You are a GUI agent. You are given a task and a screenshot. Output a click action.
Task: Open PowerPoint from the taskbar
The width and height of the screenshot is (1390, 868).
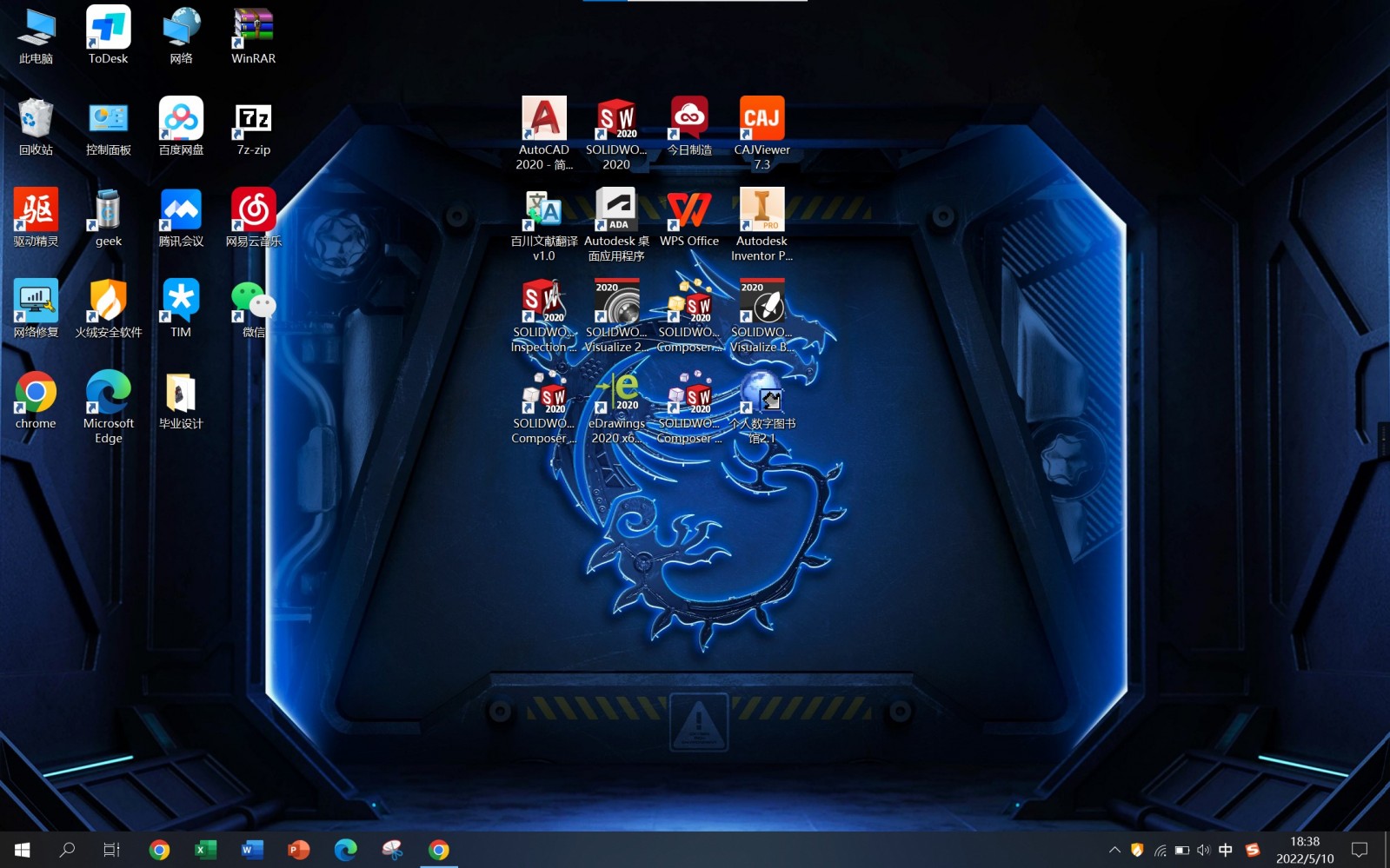pyautogui.click(x=299, y=850)
